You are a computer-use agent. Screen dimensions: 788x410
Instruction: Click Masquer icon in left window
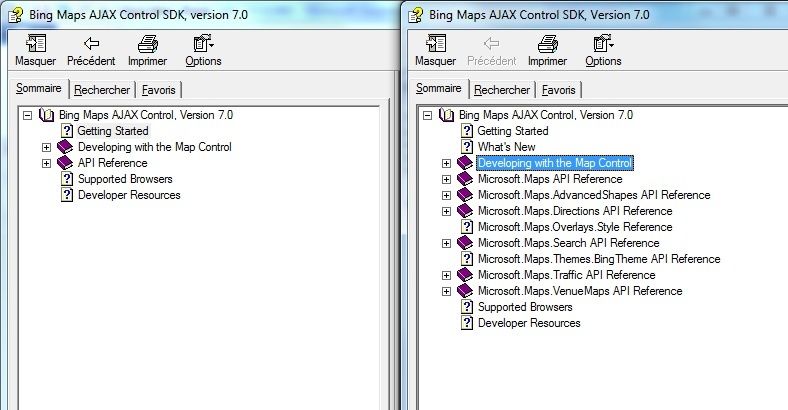36,43
